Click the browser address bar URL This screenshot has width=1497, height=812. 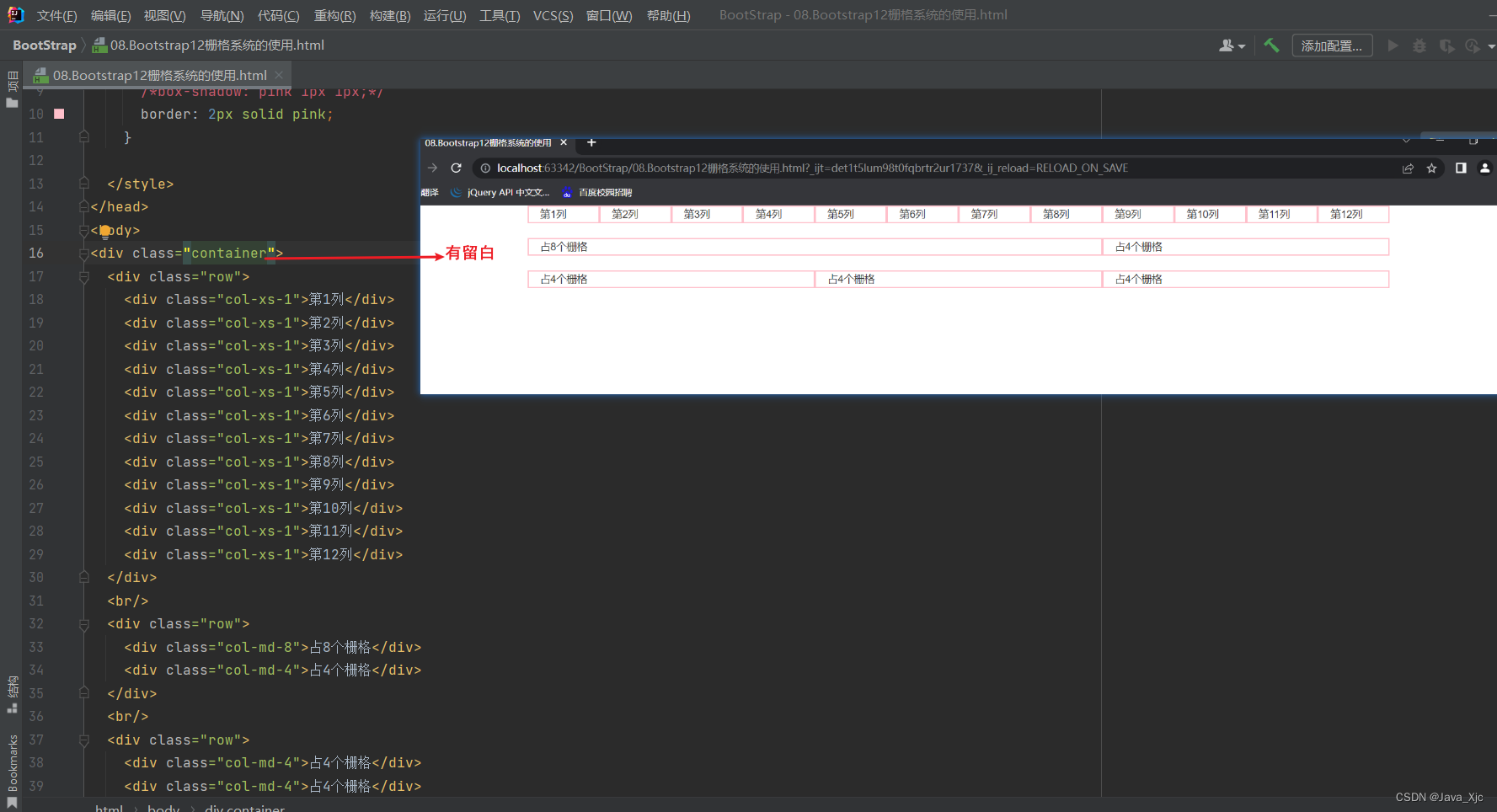[812, 168]
